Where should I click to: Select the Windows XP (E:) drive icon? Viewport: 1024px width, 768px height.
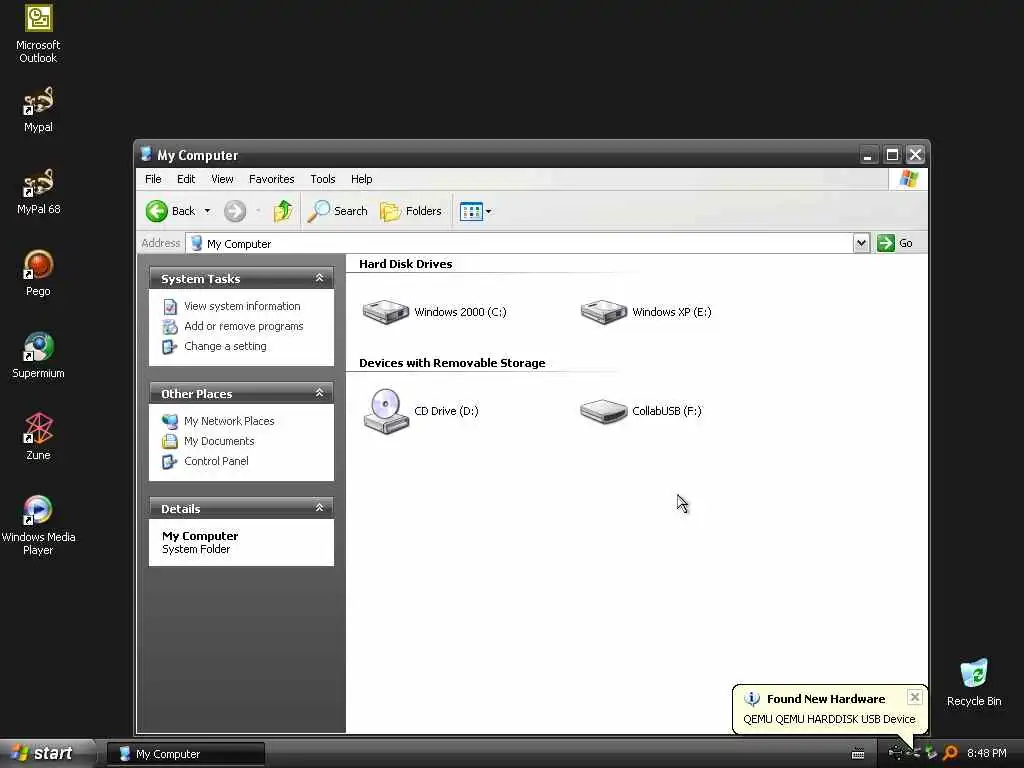[x=603, y=312]
